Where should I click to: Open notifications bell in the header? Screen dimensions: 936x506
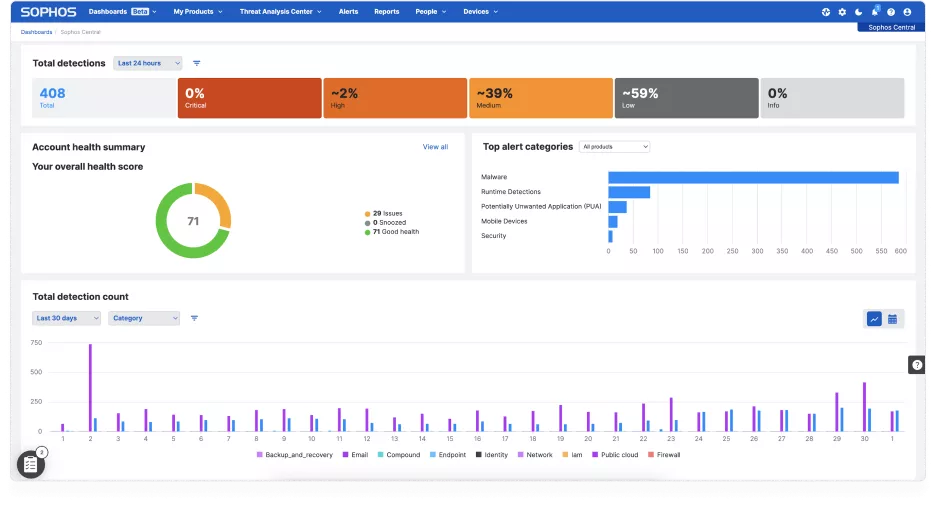pos(875,12)
